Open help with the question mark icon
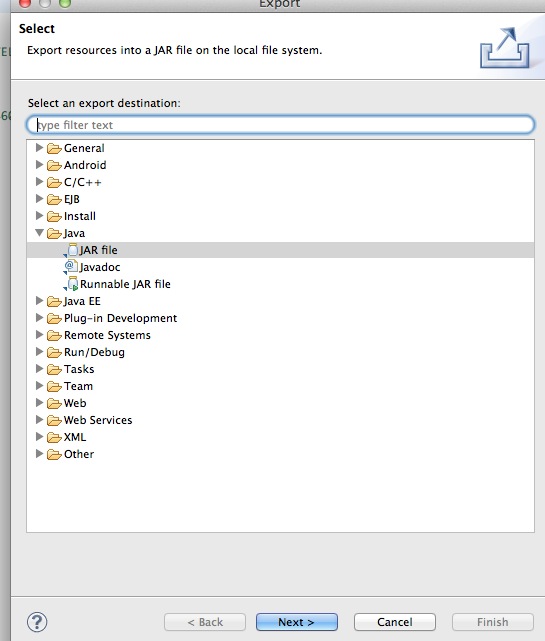545x641 pixels. click(x=37, y=622)
